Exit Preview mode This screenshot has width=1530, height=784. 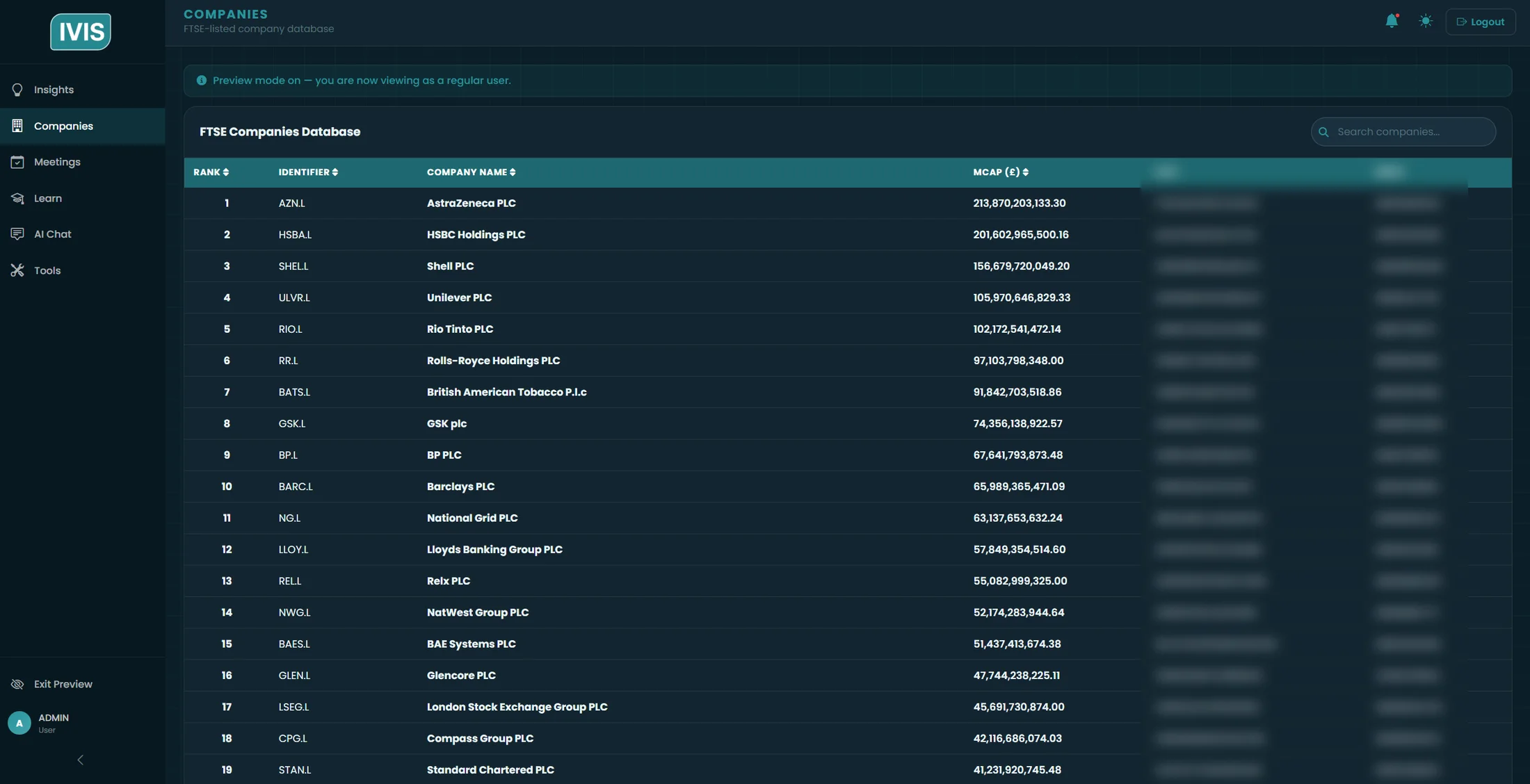point(82,684)
